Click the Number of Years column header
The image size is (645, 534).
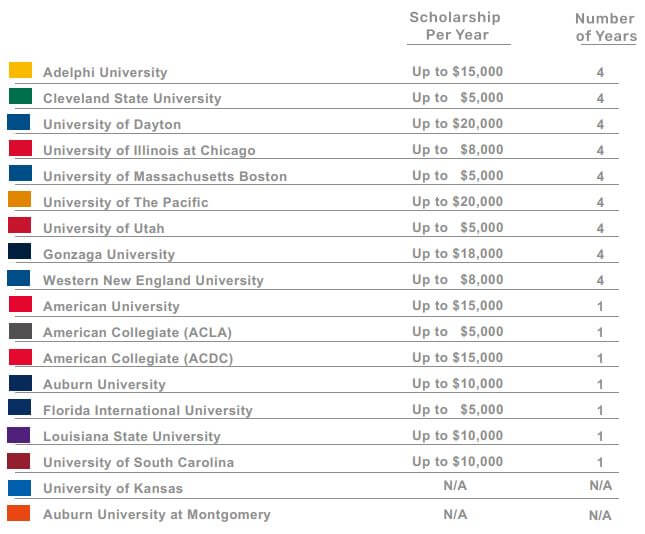605,27
